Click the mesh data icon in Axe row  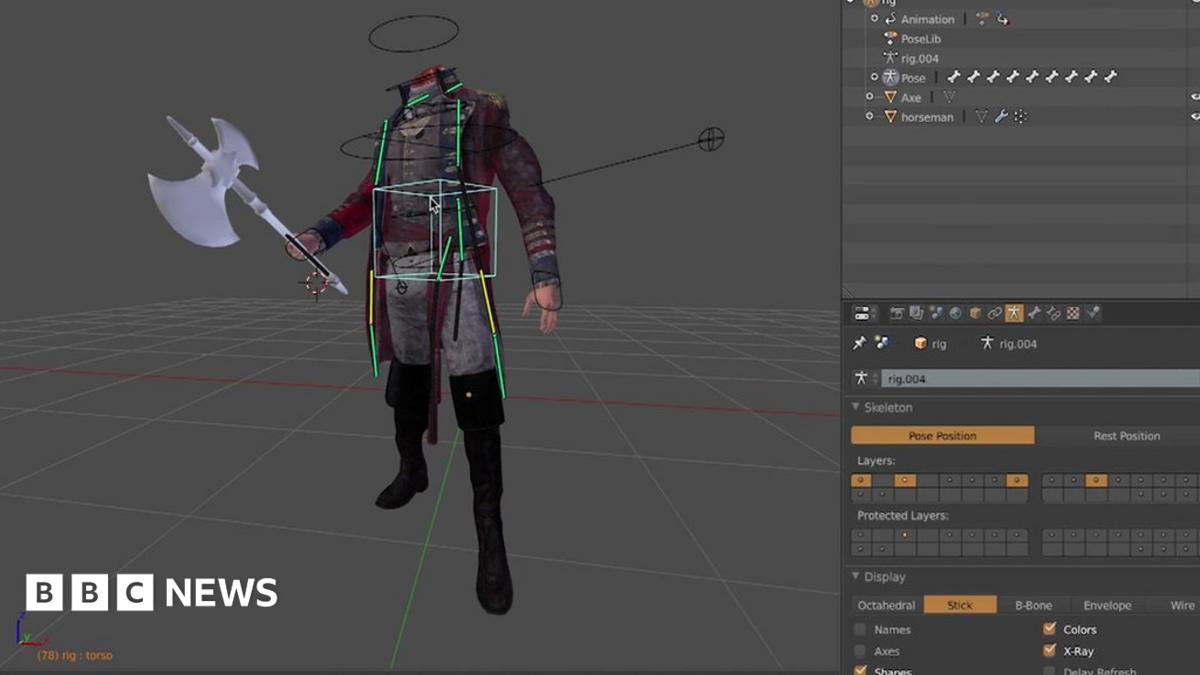(949, 97)
